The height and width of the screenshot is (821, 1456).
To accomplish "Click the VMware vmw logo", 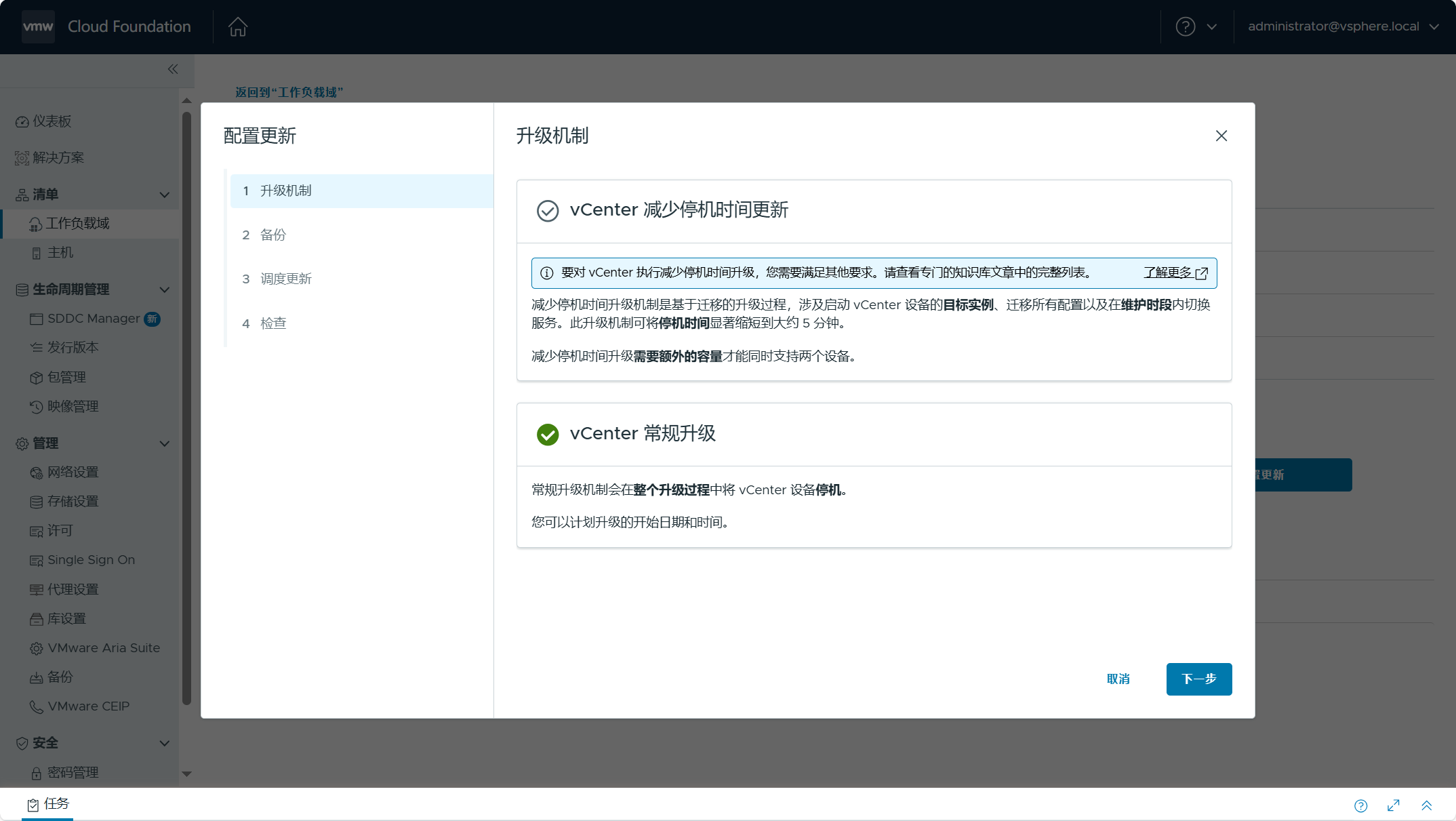I will tap(38, 26).
